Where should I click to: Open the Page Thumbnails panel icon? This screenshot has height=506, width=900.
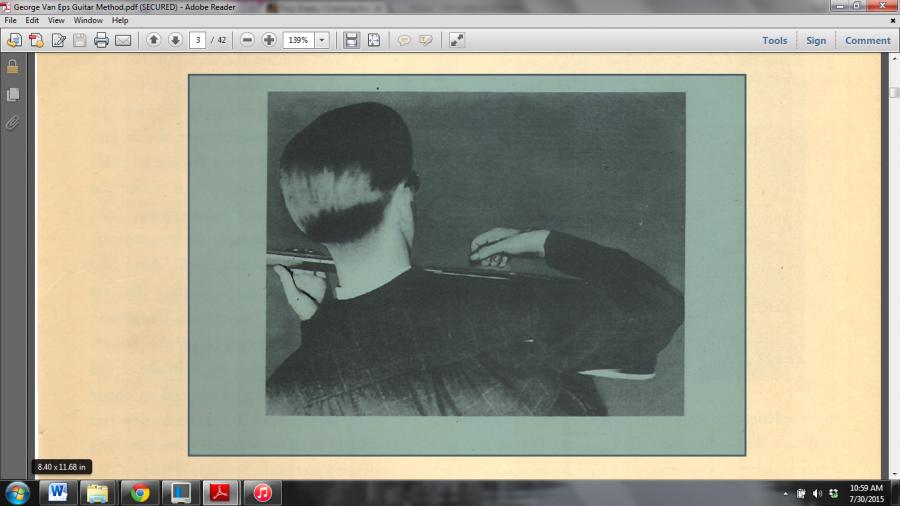coord(13,95)
